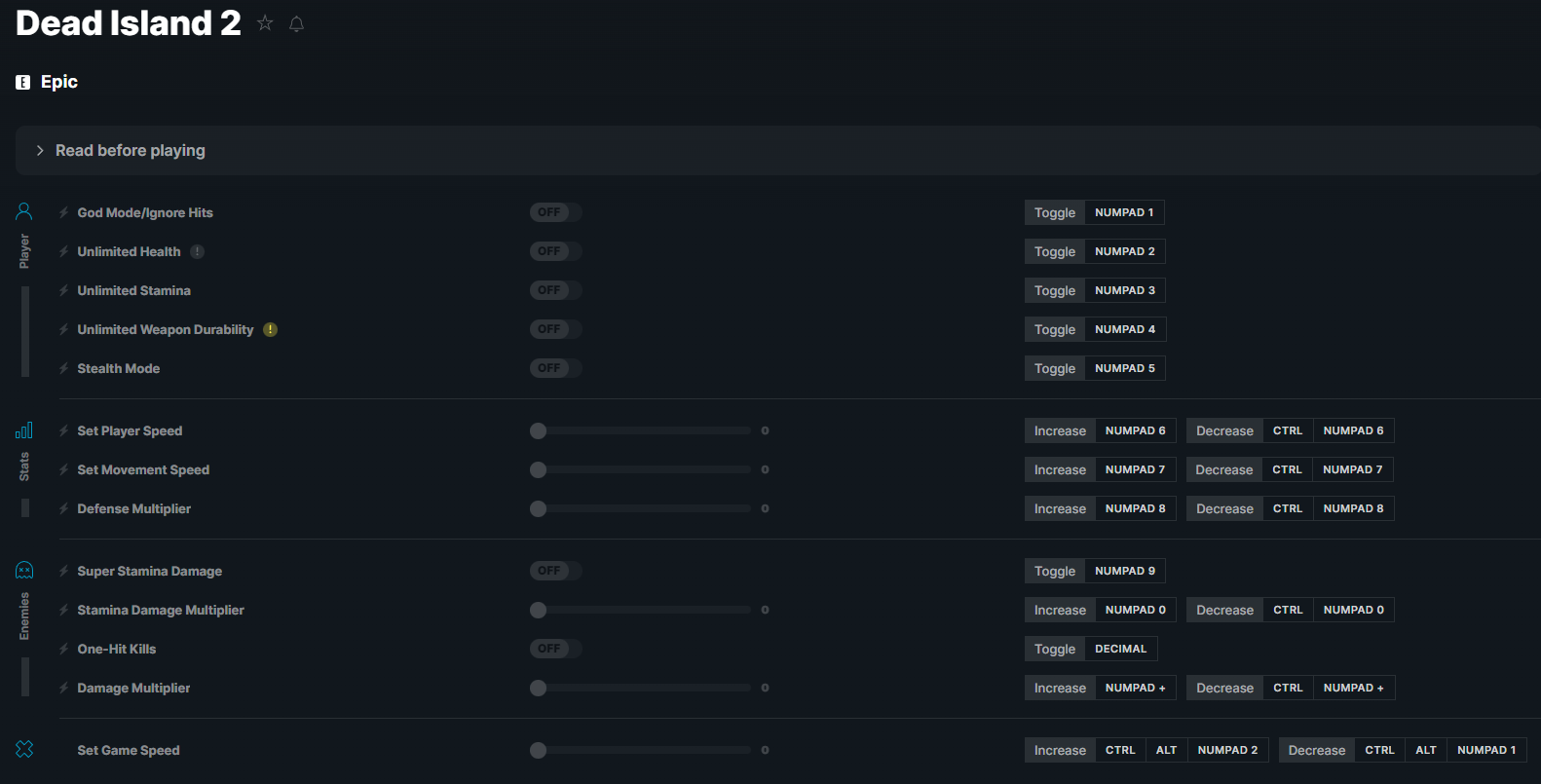This screenshot has height=784, width=1541.
Task: Turn on One-Hit Kills switch
Action: tap(555, 649)
